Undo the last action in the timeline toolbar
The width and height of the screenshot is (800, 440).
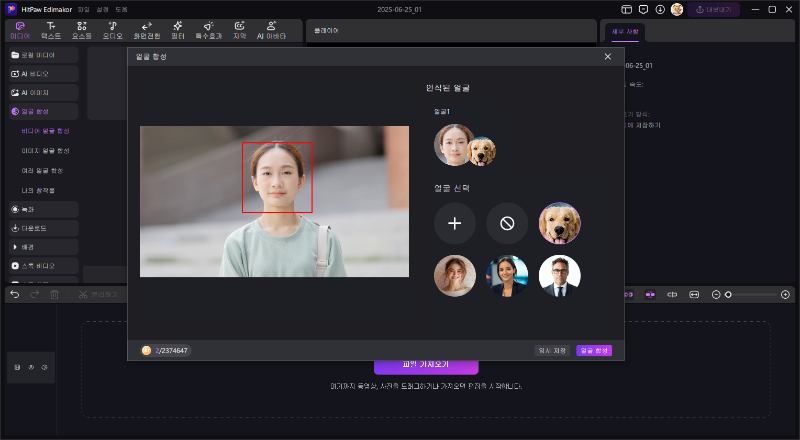[x=15, y=295]
